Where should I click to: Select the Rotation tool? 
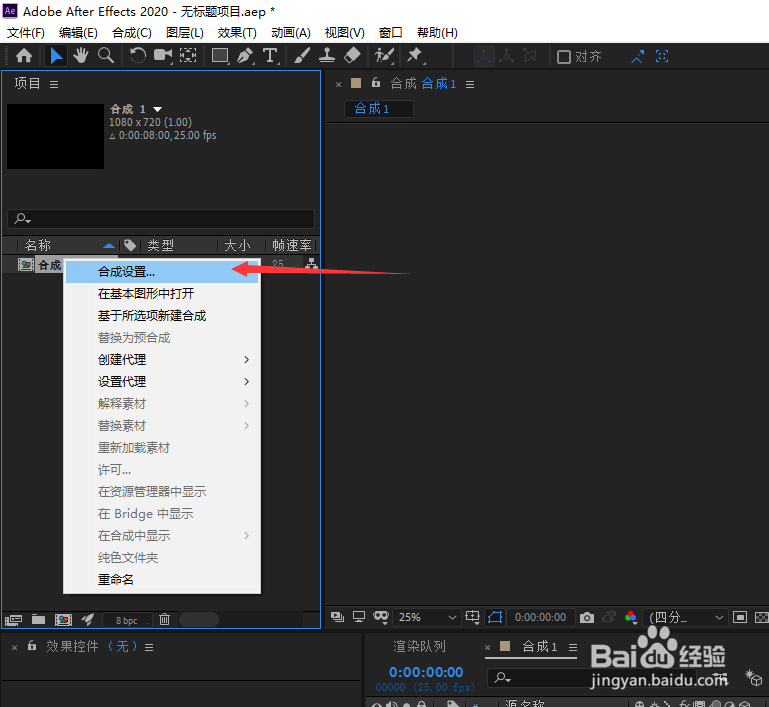click(137, 56)
